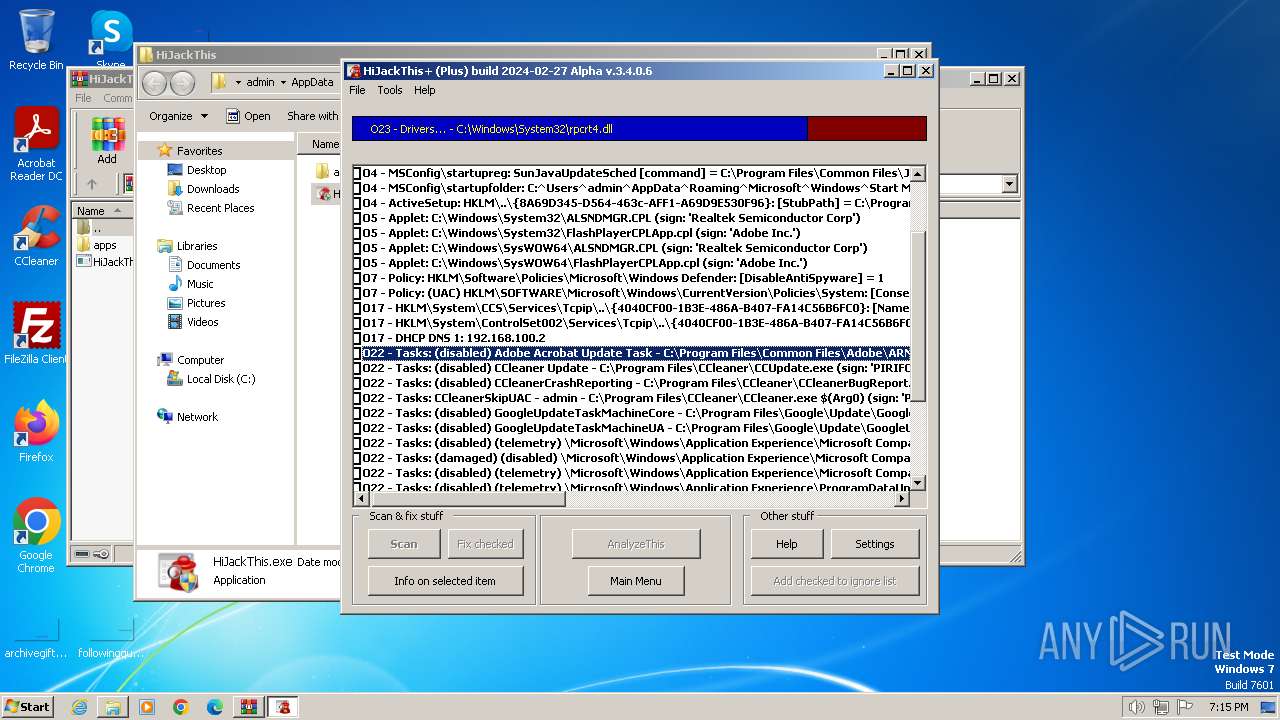Select Local Disk (C:) in sidebar
The height and width of the screenshot is (720, 1280).
coord(220,379)
